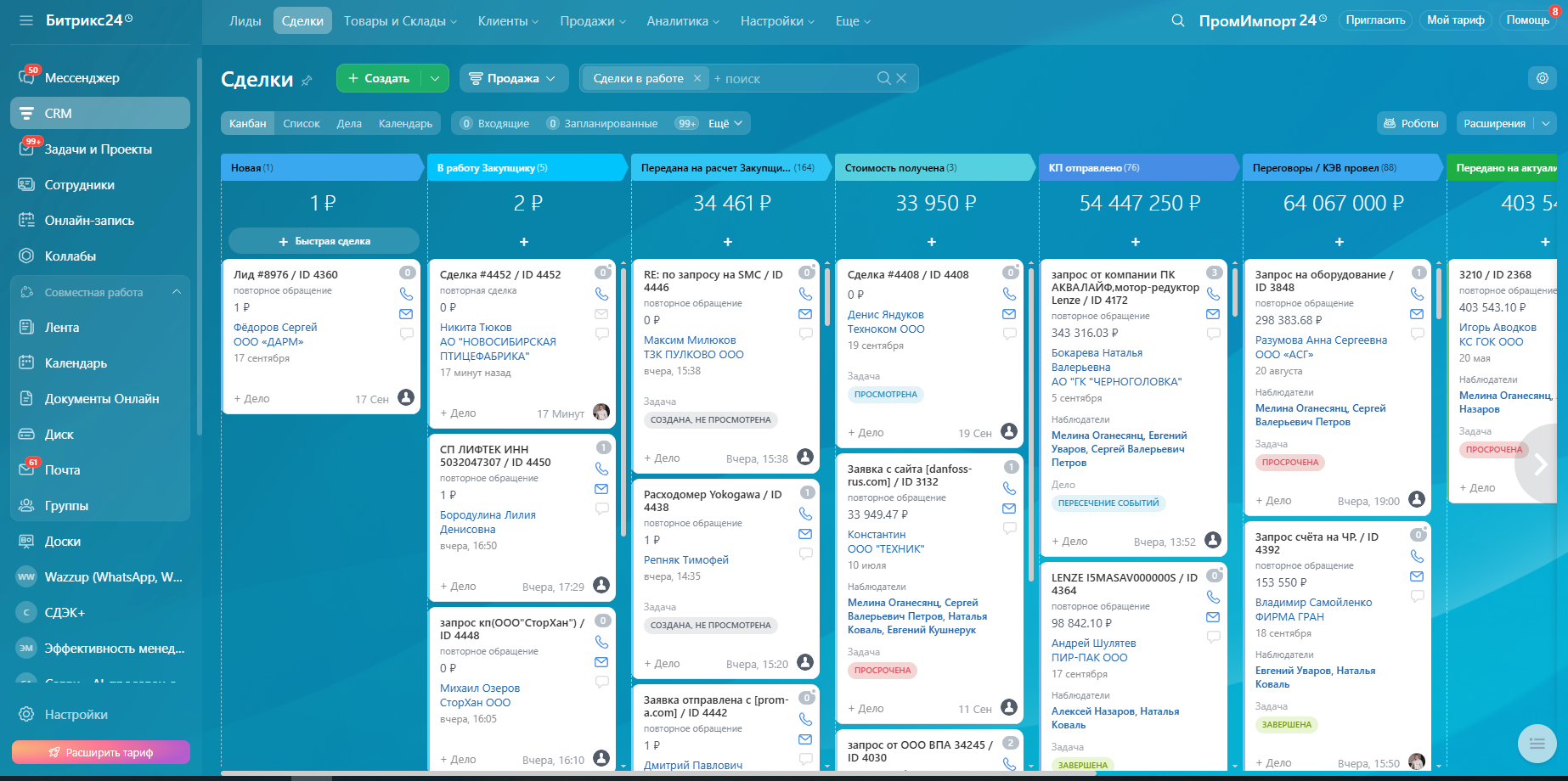Open the Расширения dropdown arrow

pos(1546,124)
